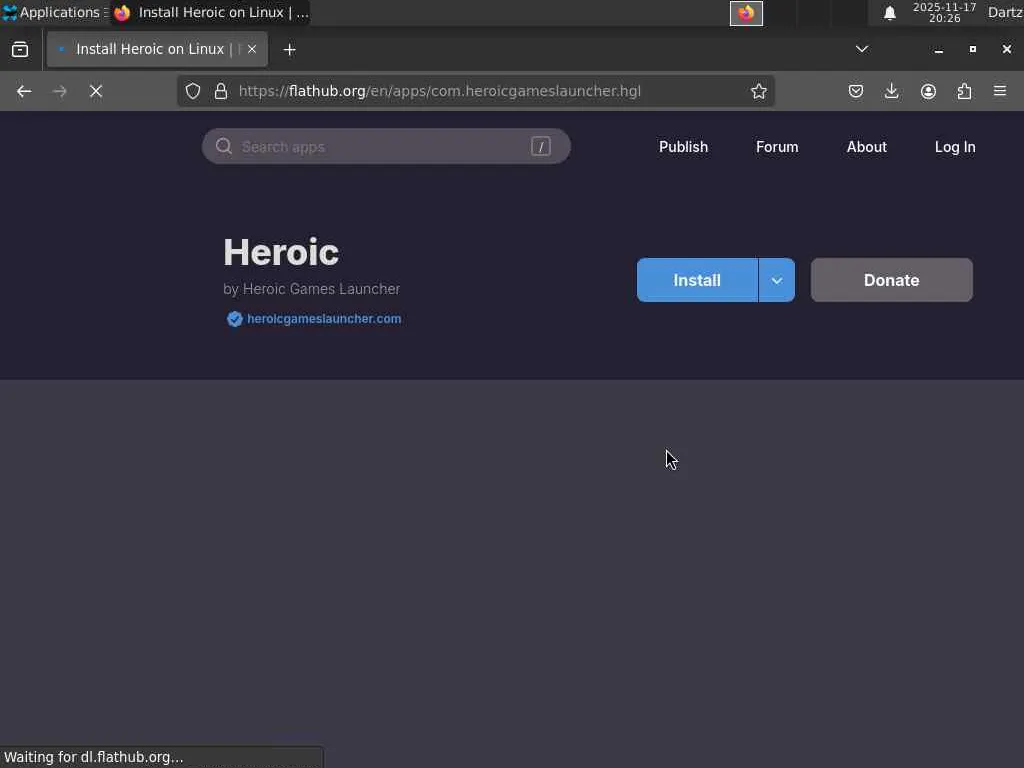Bookmark this page with the star

758,91
